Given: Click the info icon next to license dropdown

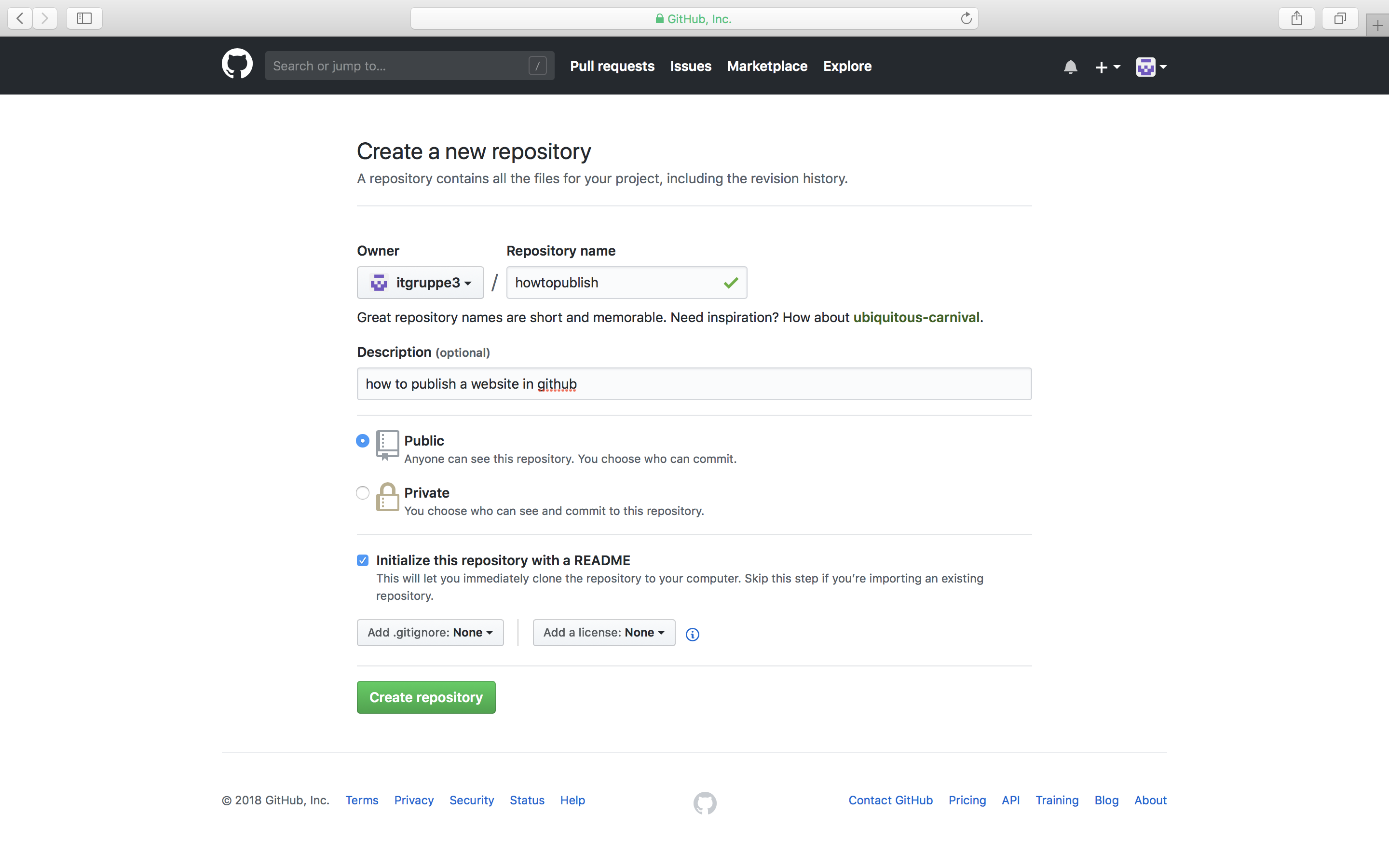Looking at the screenshot, I should 692,634.
